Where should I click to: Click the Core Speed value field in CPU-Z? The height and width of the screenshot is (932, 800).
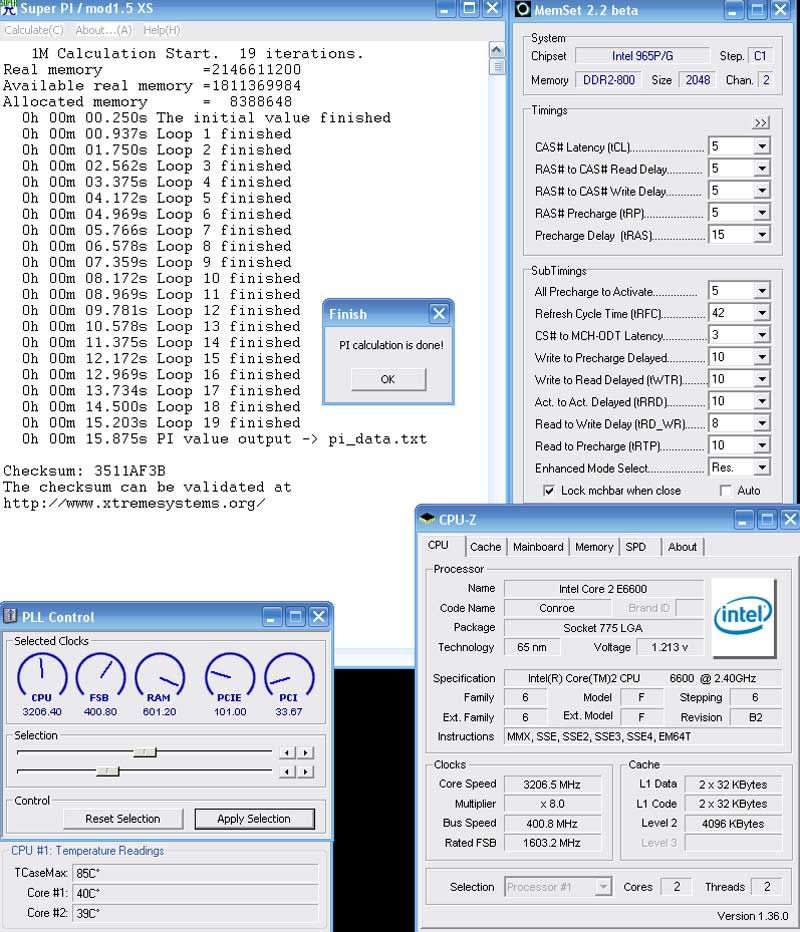[552, 785]
